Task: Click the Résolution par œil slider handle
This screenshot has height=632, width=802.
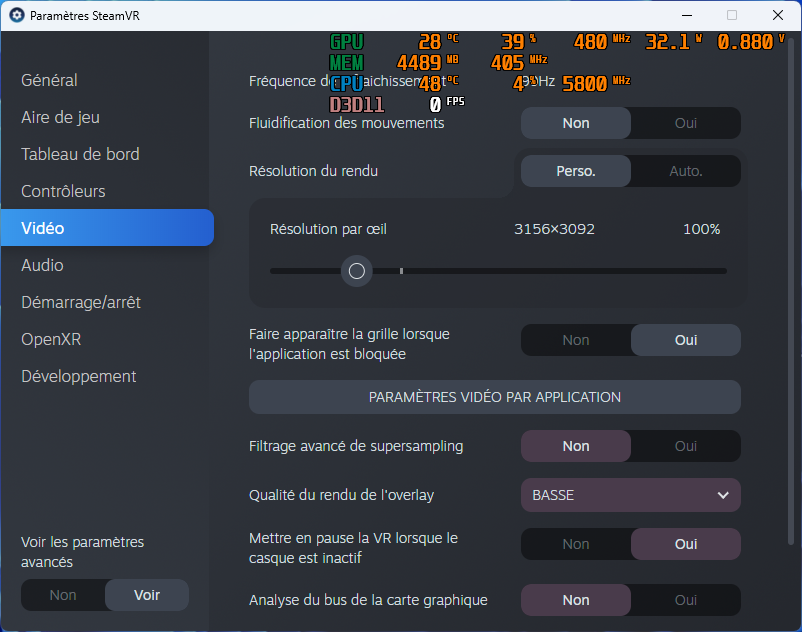Action: click(357, 271)
